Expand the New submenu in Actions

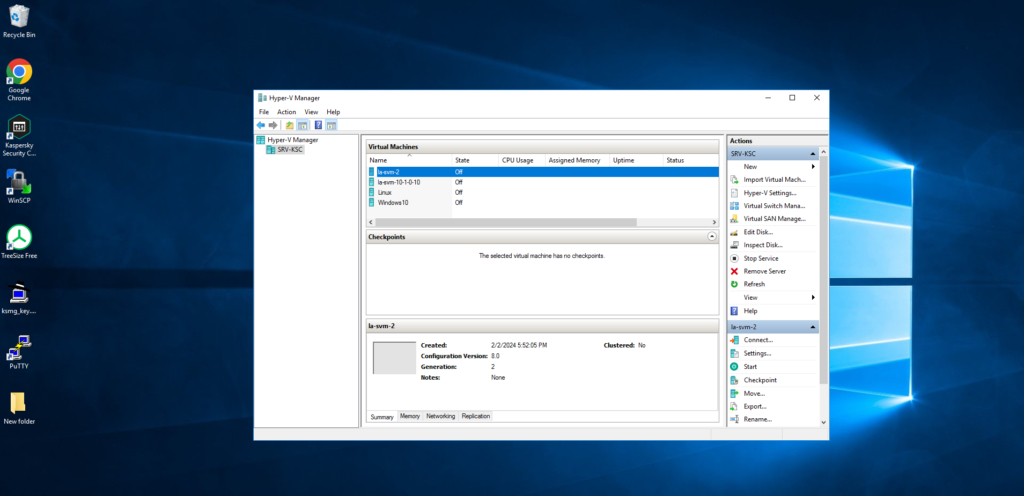pos(773,166)
